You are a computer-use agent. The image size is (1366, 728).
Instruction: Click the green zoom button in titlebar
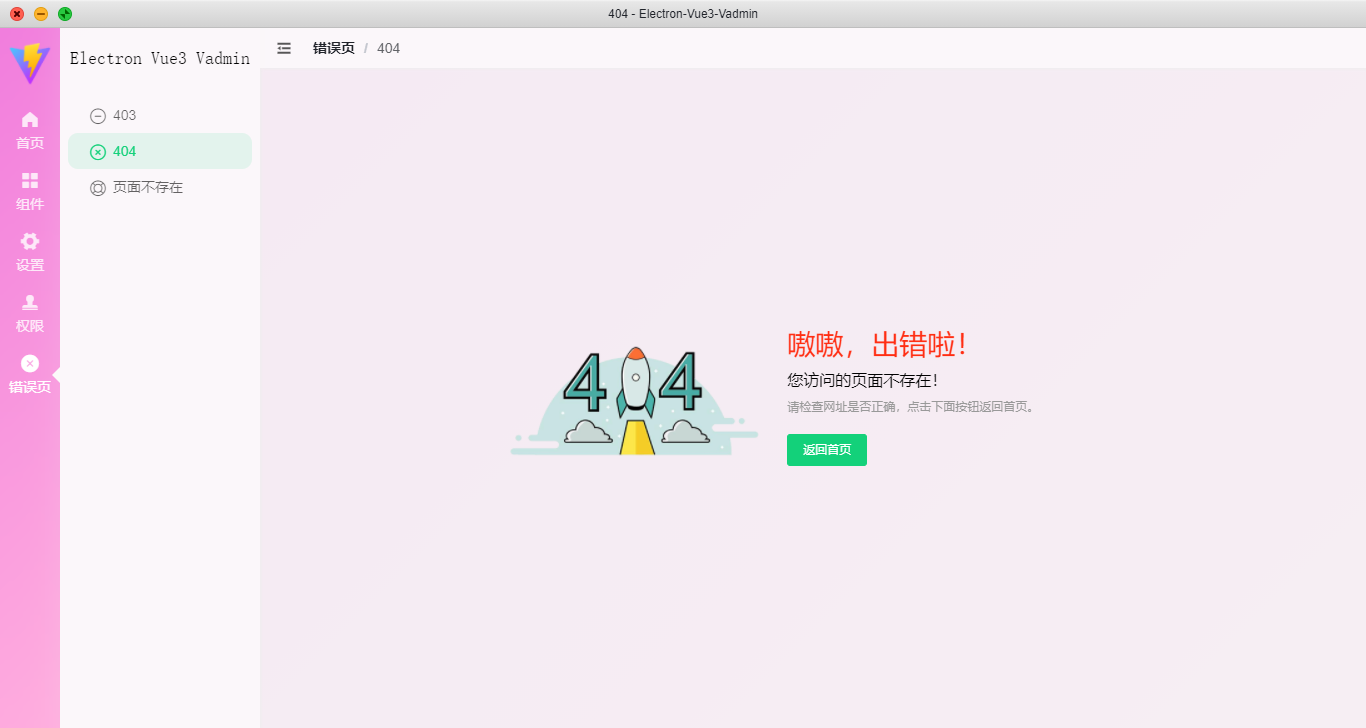(65, 14)
